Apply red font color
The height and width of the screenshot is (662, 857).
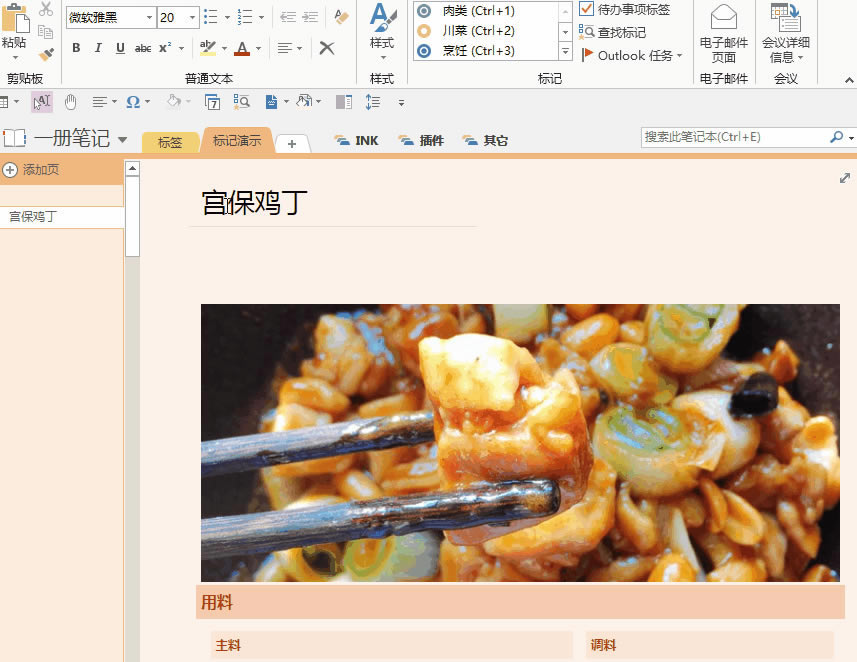click(242, 49)
